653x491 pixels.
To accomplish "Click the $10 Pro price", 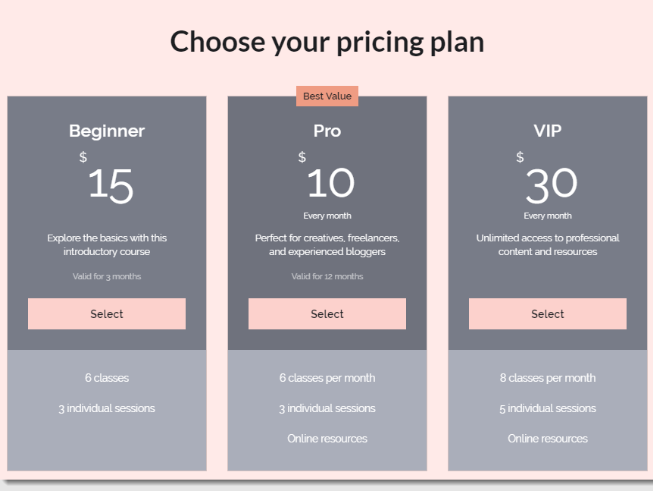I will click(330, 182).
